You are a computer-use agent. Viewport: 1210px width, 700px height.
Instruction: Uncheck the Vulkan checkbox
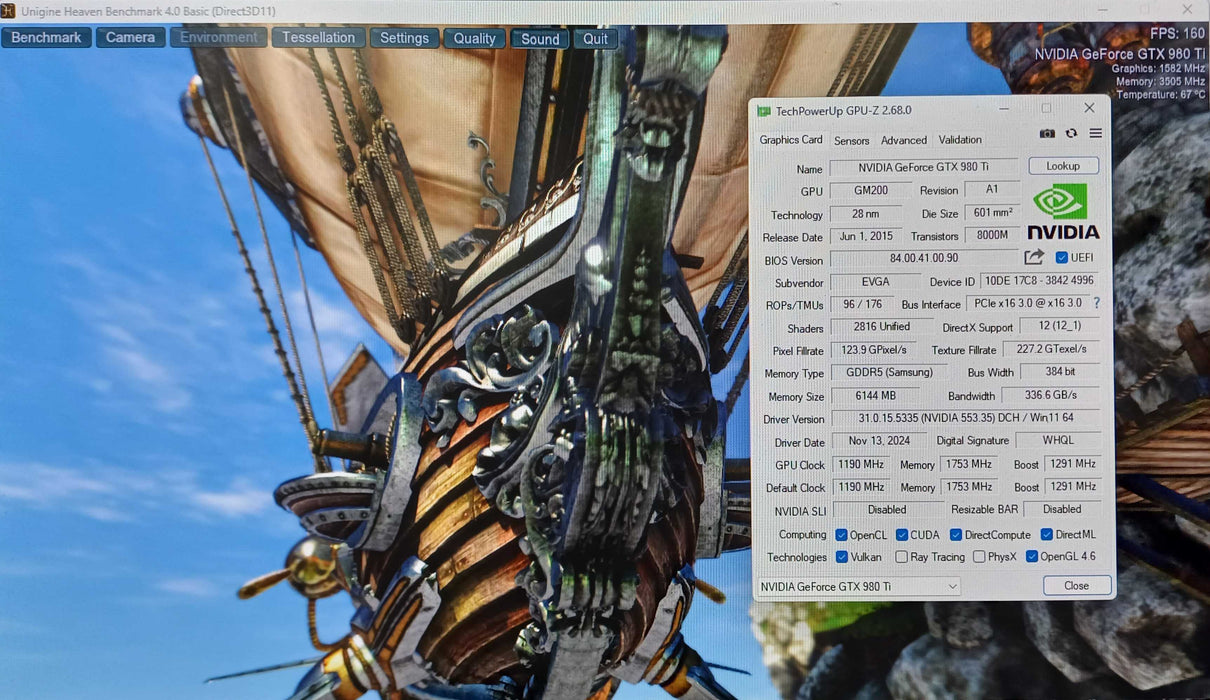coord(842,557)
